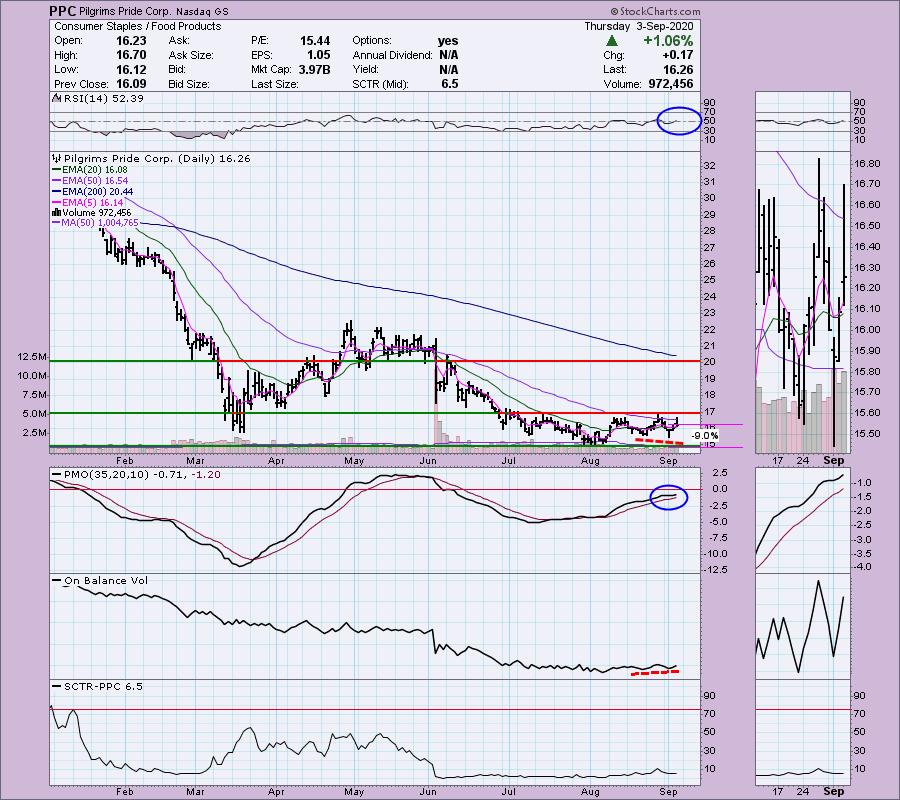
Task: Click the Options value yes
Action: (x=448, y=41)
